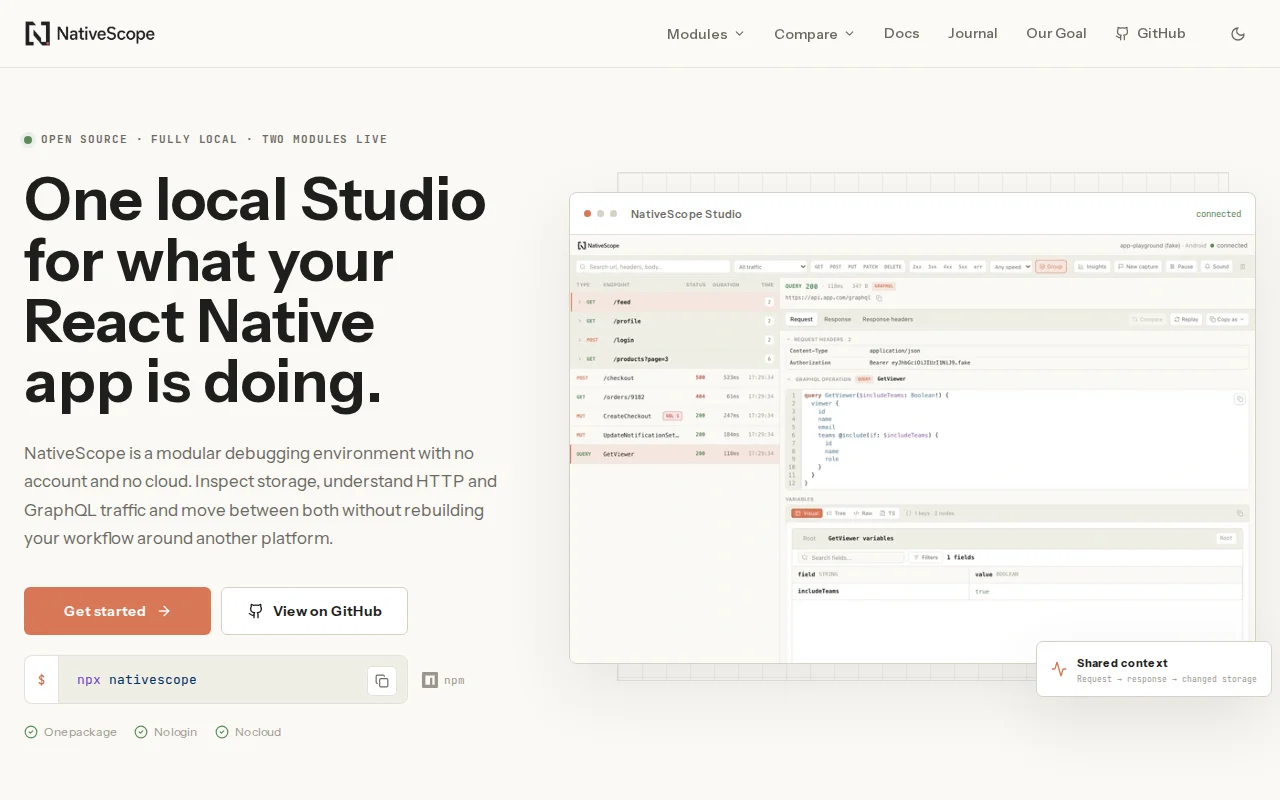Toggle the POST method filter in toolbar
Viewport: 1280px width, 800px height.
[x=835, y=267]
